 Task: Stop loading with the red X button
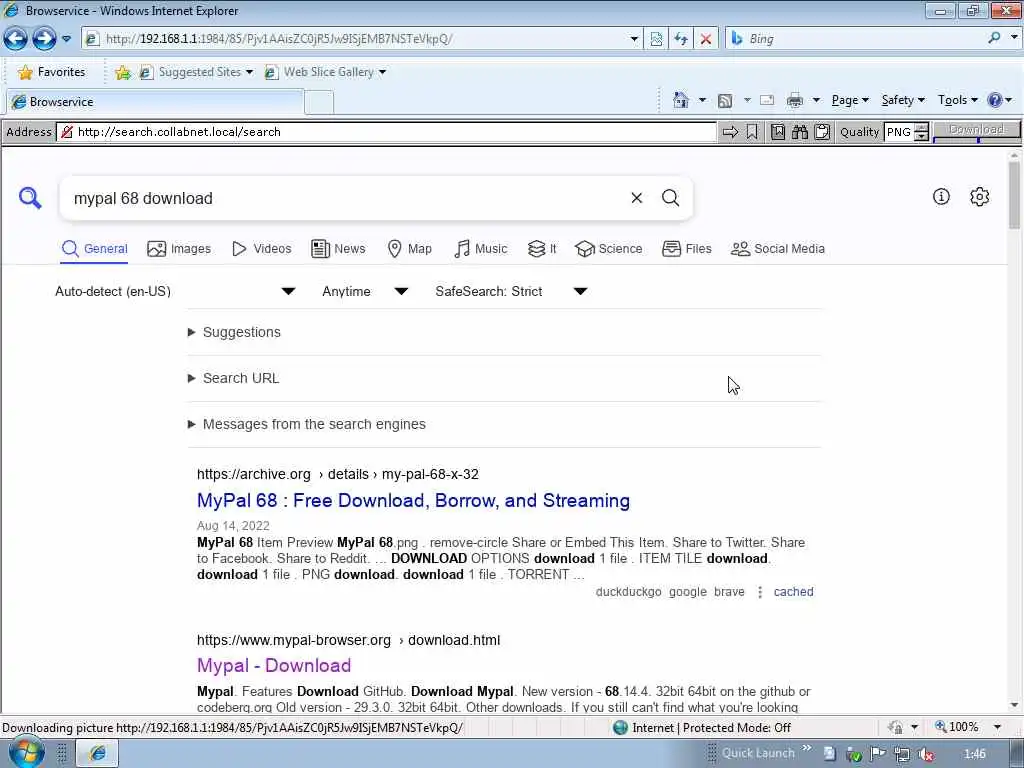click(x=705, y=39)
